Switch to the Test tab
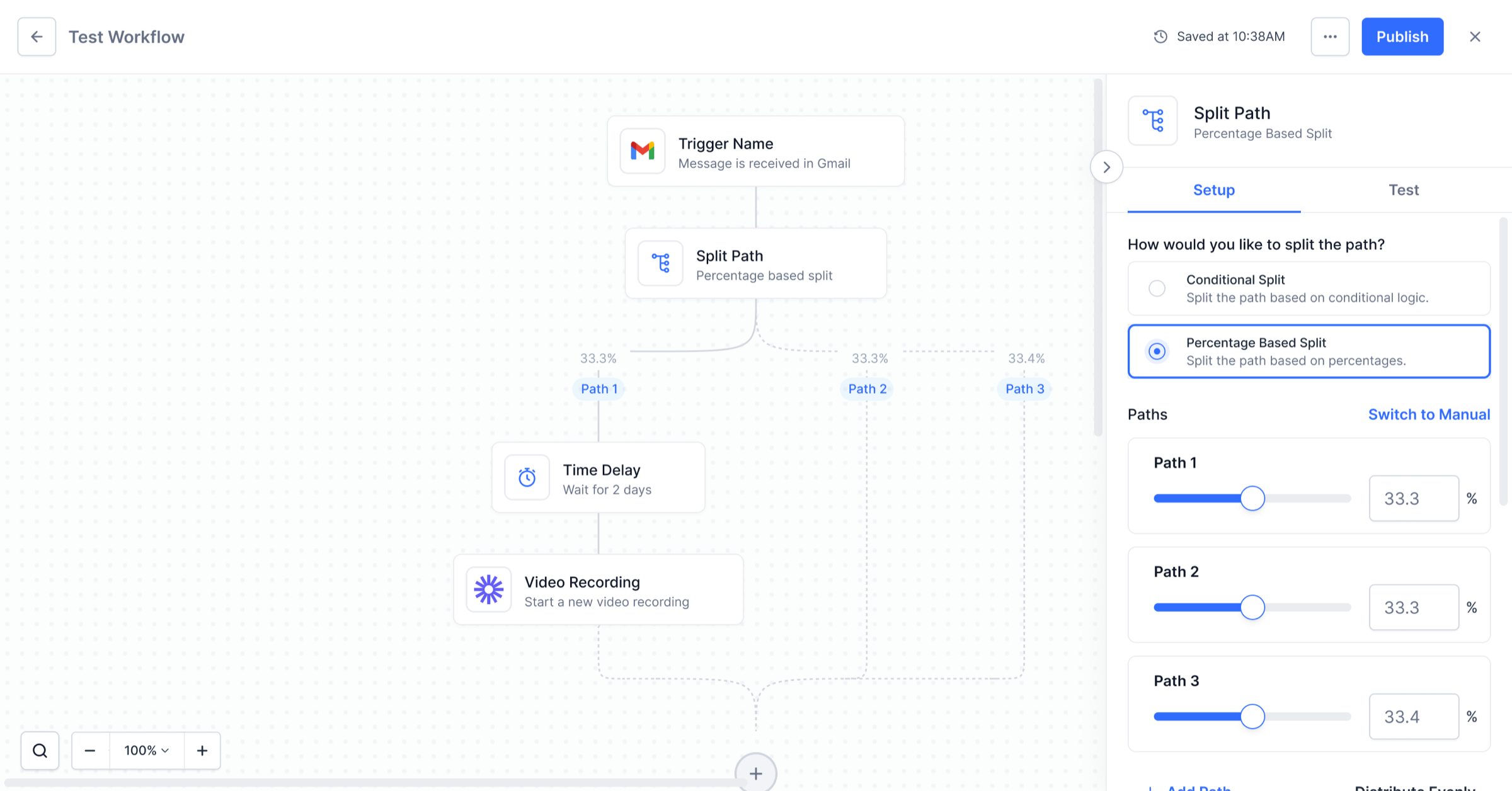 click(x=1404, y=190)
